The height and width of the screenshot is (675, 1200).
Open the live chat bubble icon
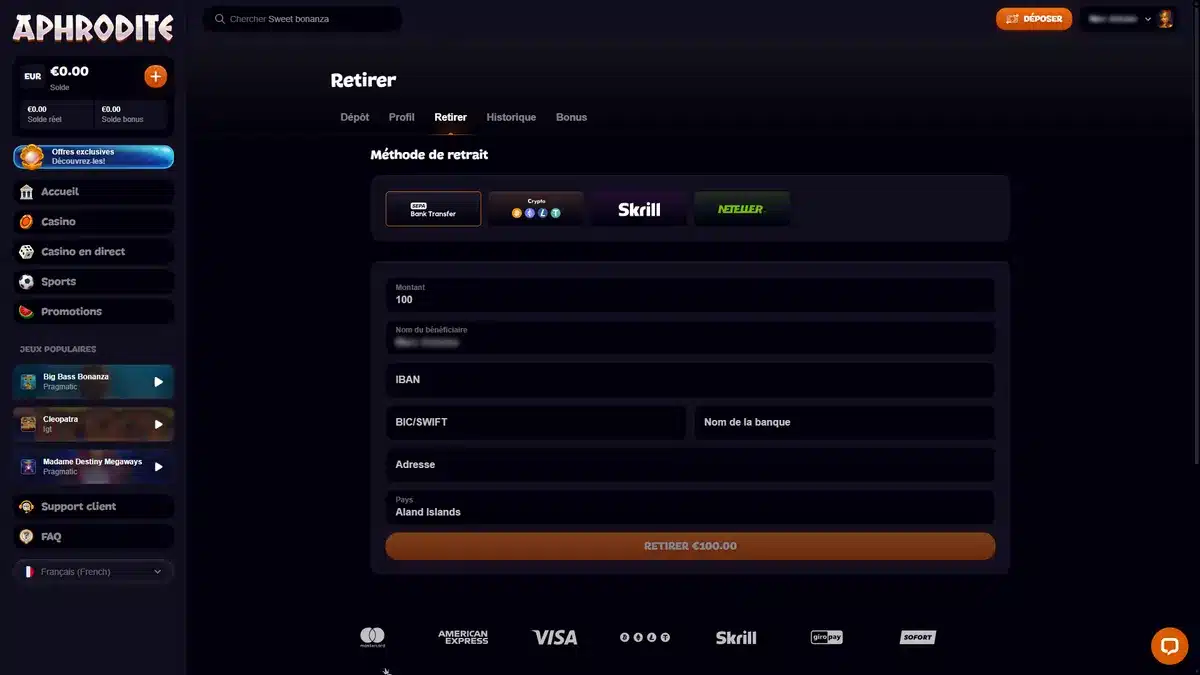tap(1168, 646)
